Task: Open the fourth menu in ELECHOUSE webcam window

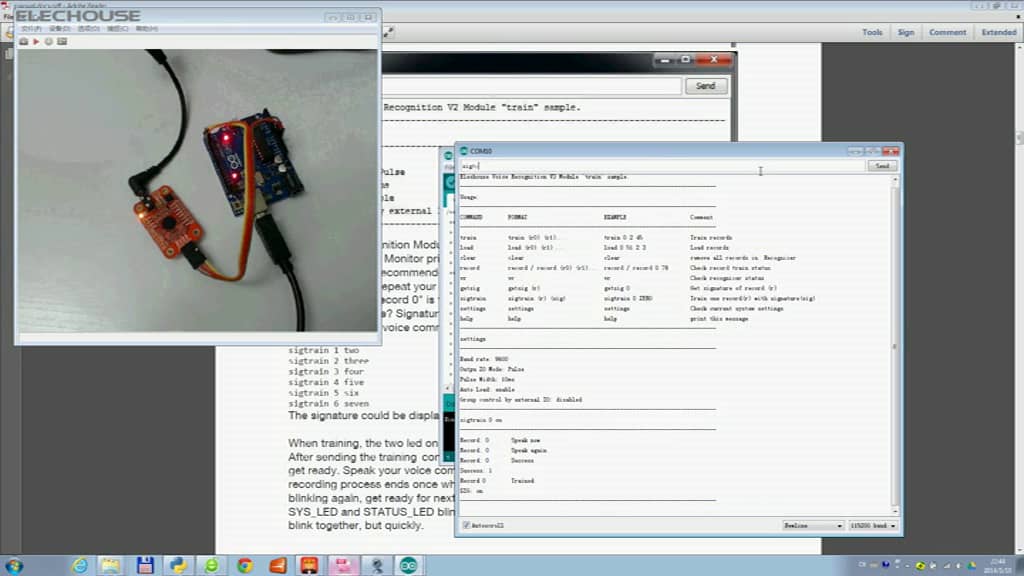Action: coord(117,29)
